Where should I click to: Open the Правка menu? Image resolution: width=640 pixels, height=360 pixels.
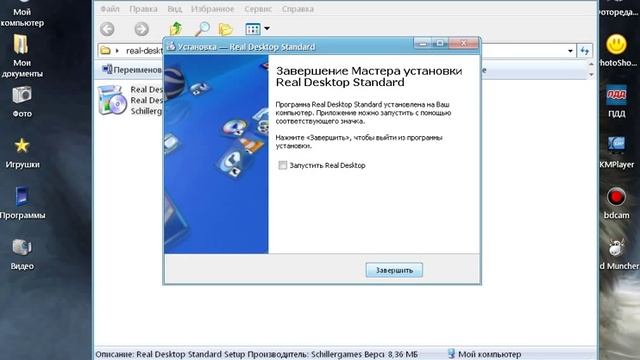[x=143, y=9]
